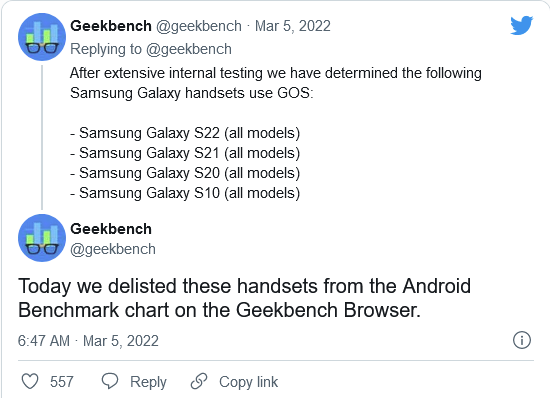
Task: Click the Mar 5, 2022 date at top
Action: [293, 26]
